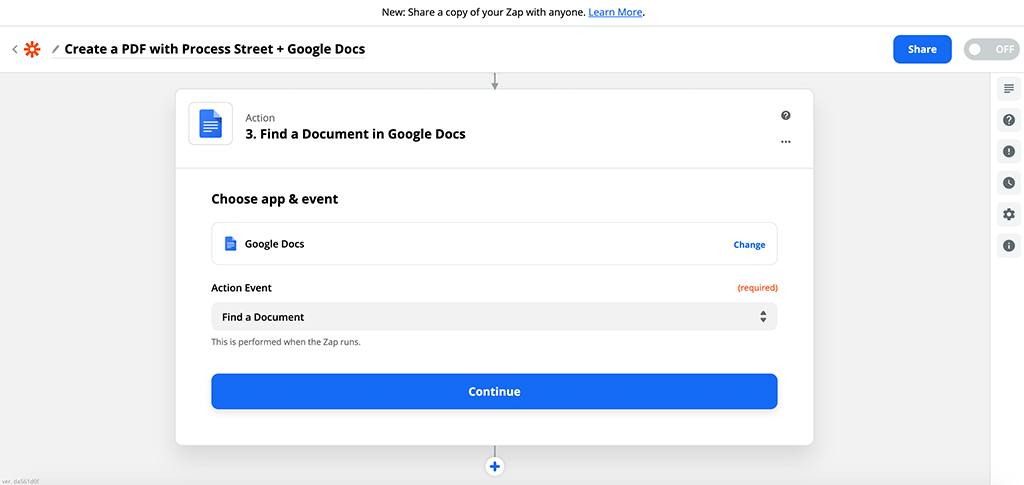Click the pencil icon to rename the Zap
1024x485 pixels.
[56, 49]
